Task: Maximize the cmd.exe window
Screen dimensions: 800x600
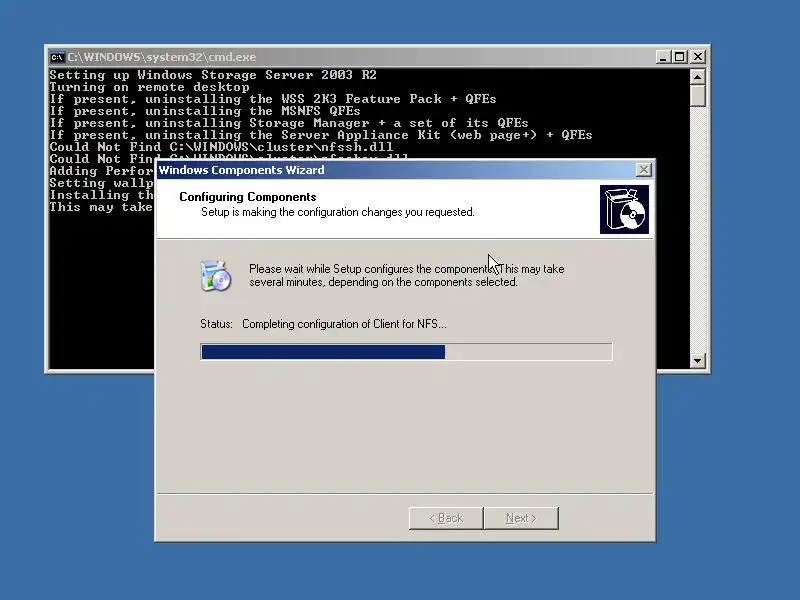Action: click(680, 57)
